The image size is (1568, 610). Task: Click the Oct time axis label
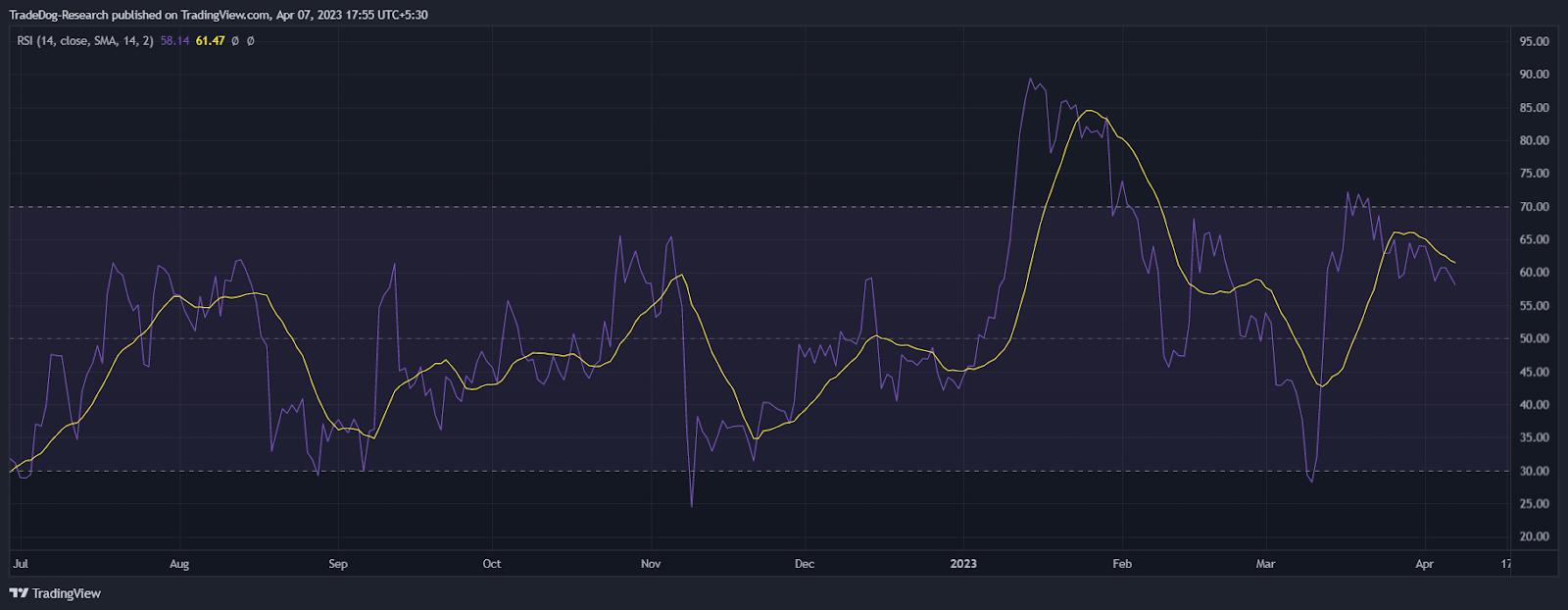click(x=492, y=564)
